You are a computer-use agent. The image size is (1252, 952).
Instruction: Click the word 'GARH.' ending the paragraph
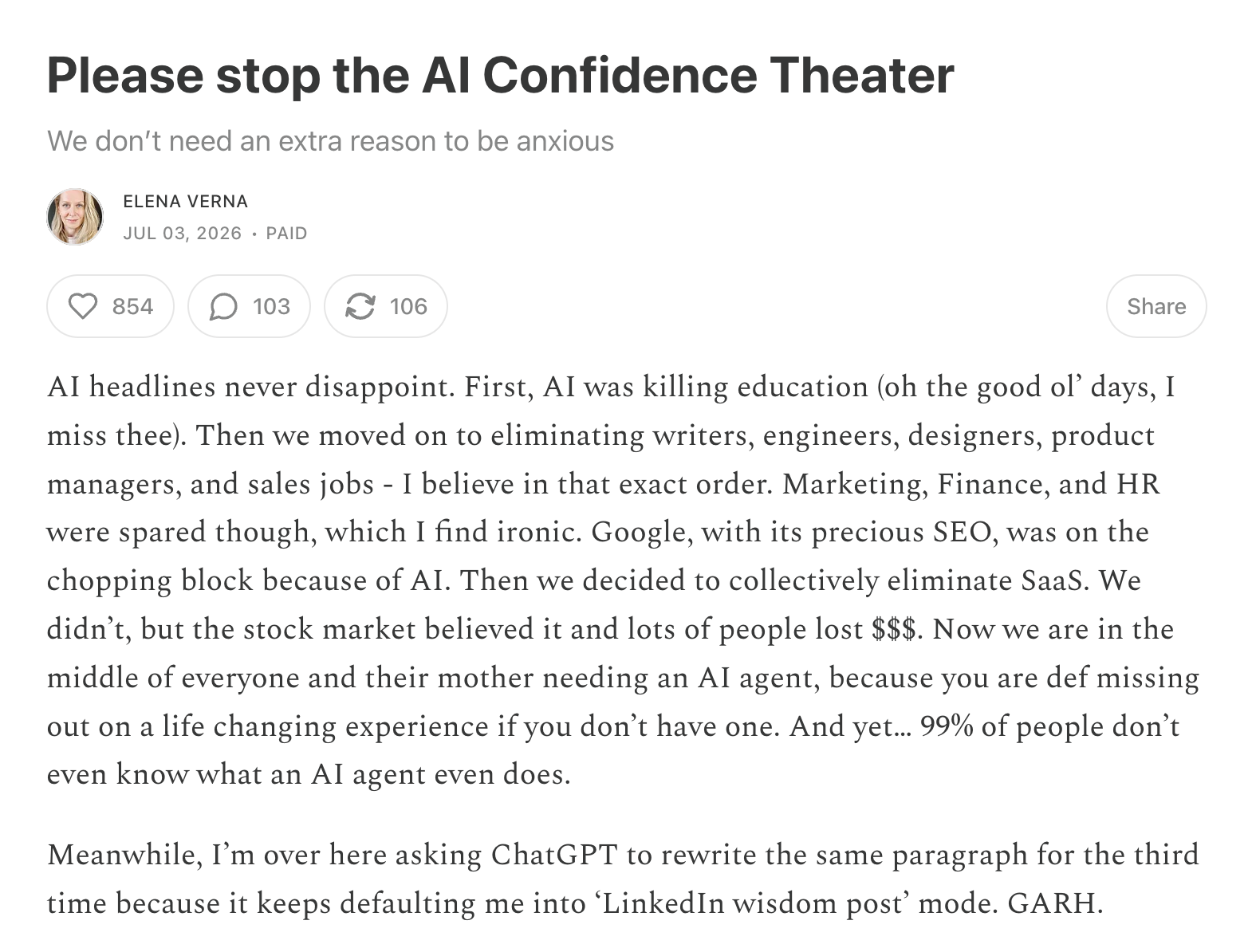pos(1055,903)
